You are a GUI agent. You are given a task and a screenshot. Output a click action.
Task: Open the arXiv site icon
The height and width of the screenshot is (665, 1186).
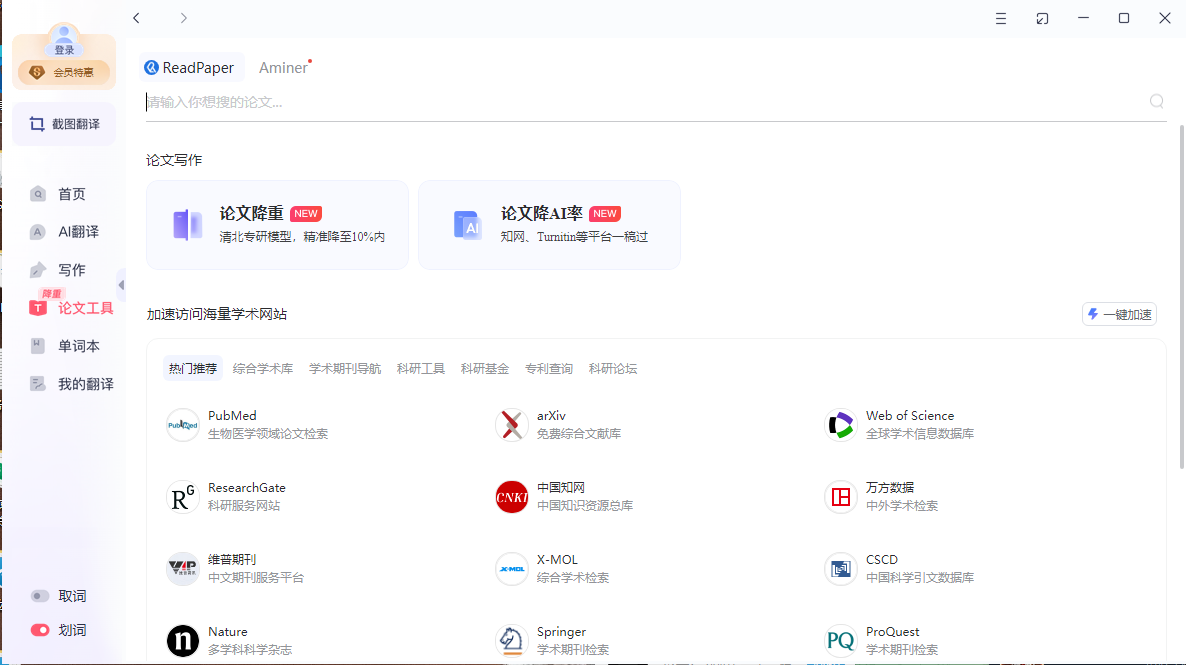click(x=512, y=425)
